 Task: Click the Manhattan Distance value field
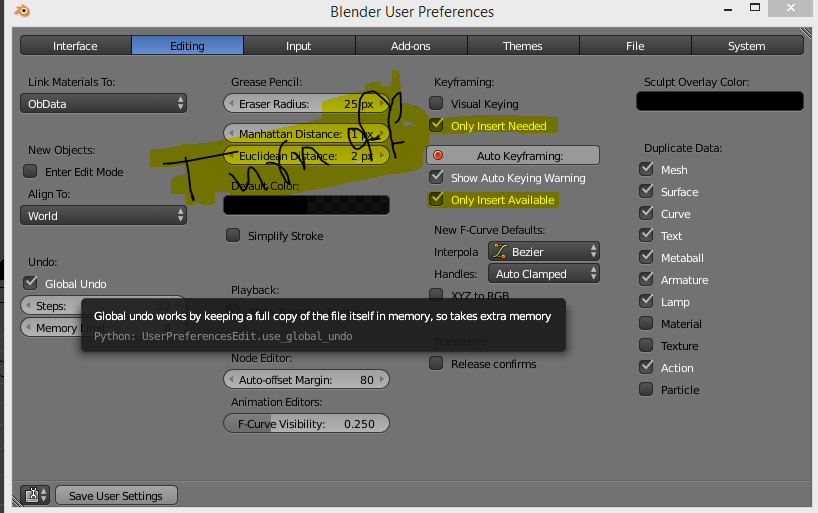(x=306, y=134)
